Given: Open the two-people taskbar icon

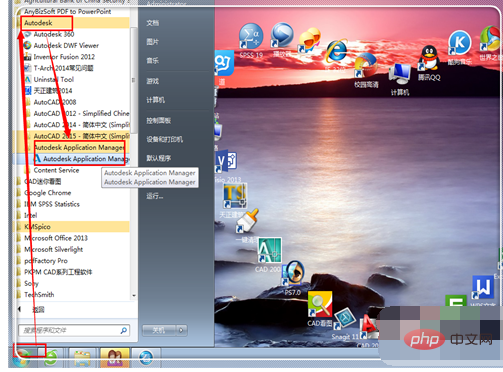Looking at the screenshot, I should coord(114,358).
